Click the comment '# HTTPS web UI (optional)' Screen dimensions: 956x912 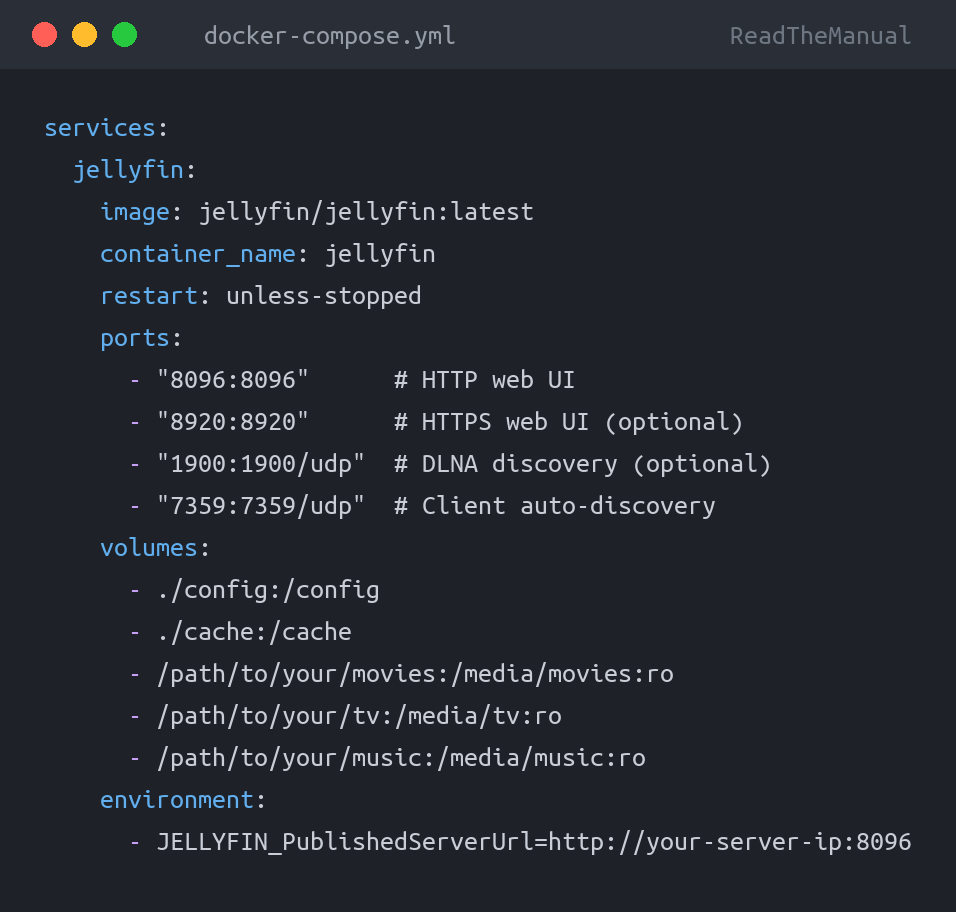[568, 422]
